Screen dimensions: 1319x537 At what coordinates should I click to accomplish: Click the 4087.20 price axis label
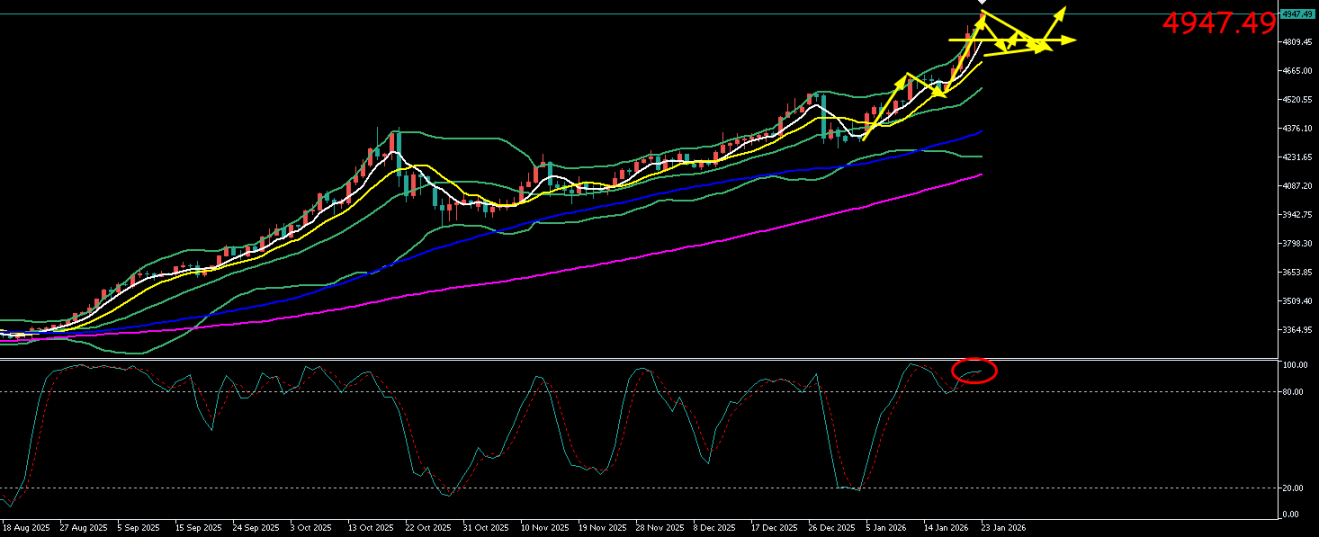pyautogui.click(x=1296, y=186)
